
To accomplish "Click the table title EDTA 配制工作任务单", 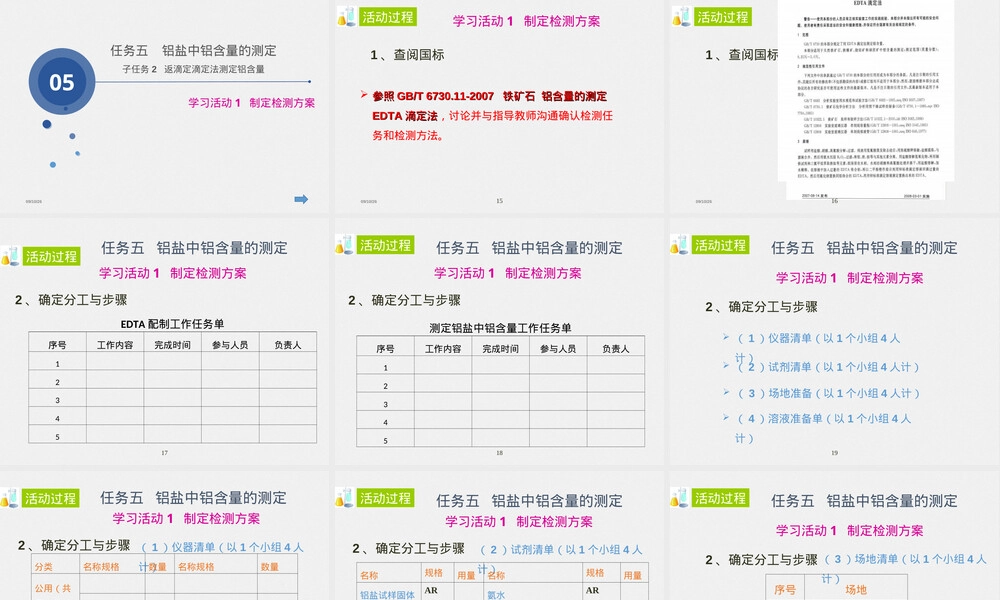I will pyautogui.click(x=172, y=324).
